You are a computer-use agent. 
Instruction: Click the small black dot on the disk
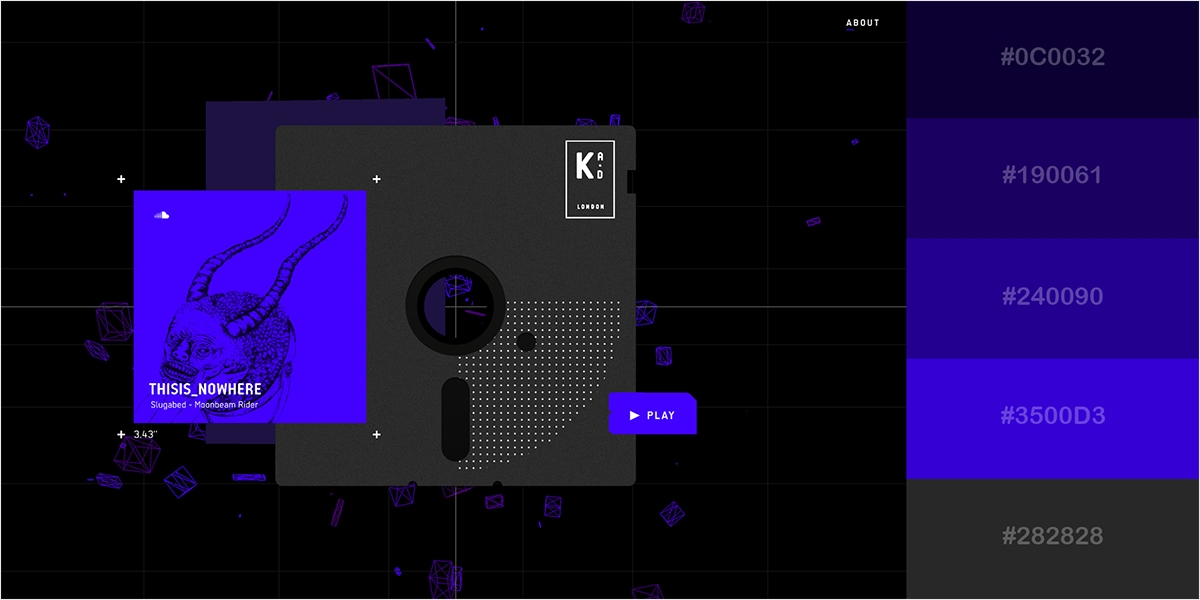526,342
